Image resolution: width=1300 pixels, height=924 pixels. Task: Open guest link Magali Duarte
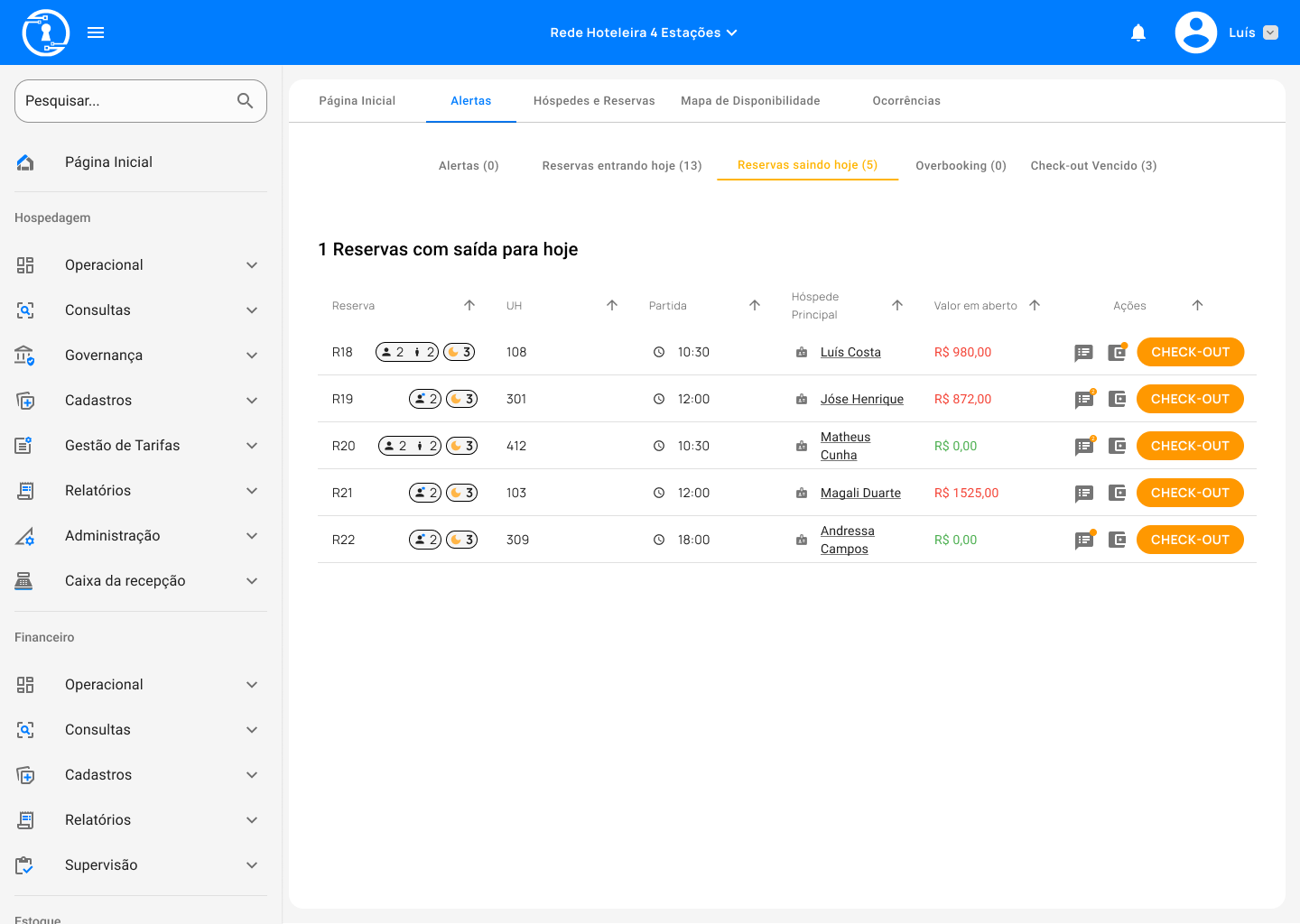click(x=860, y=493)
